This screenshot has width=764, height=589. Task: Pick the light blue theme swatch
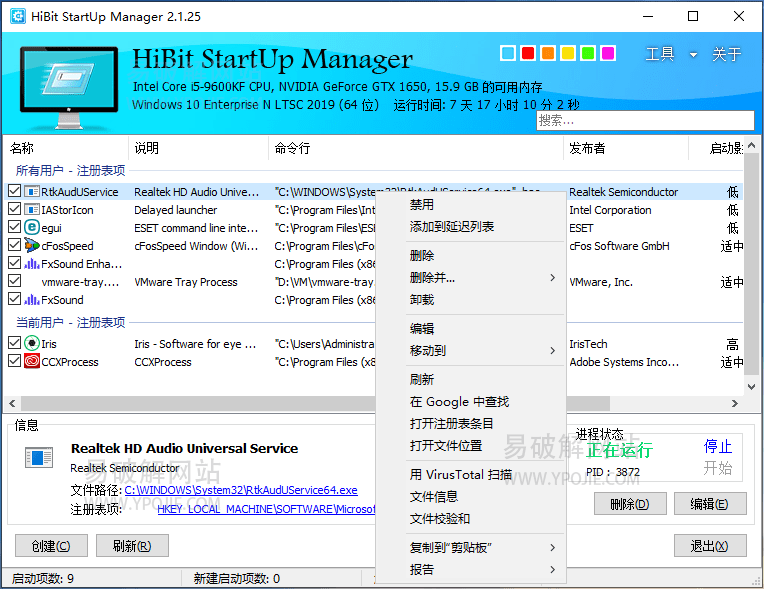(508, 53)
